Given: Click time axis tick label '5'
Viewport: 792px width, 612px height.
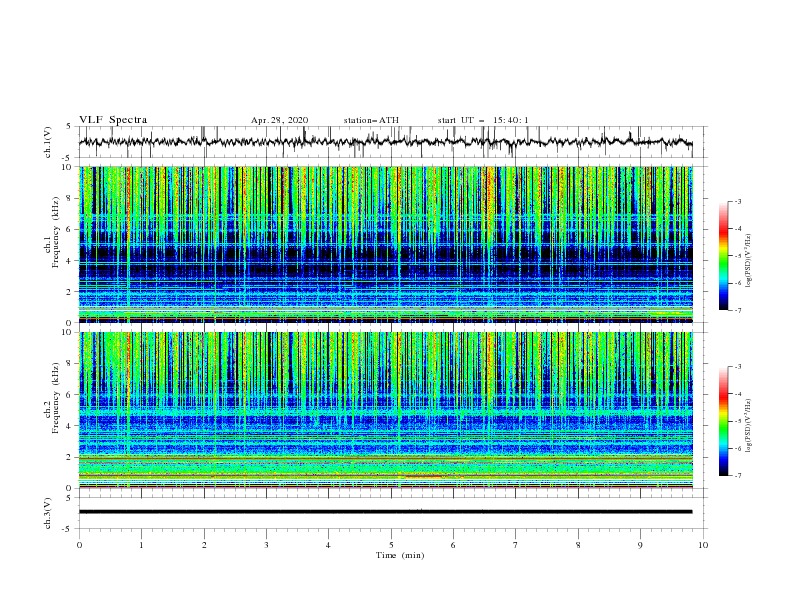Looking at the screenshot, I should pos(391,545).
